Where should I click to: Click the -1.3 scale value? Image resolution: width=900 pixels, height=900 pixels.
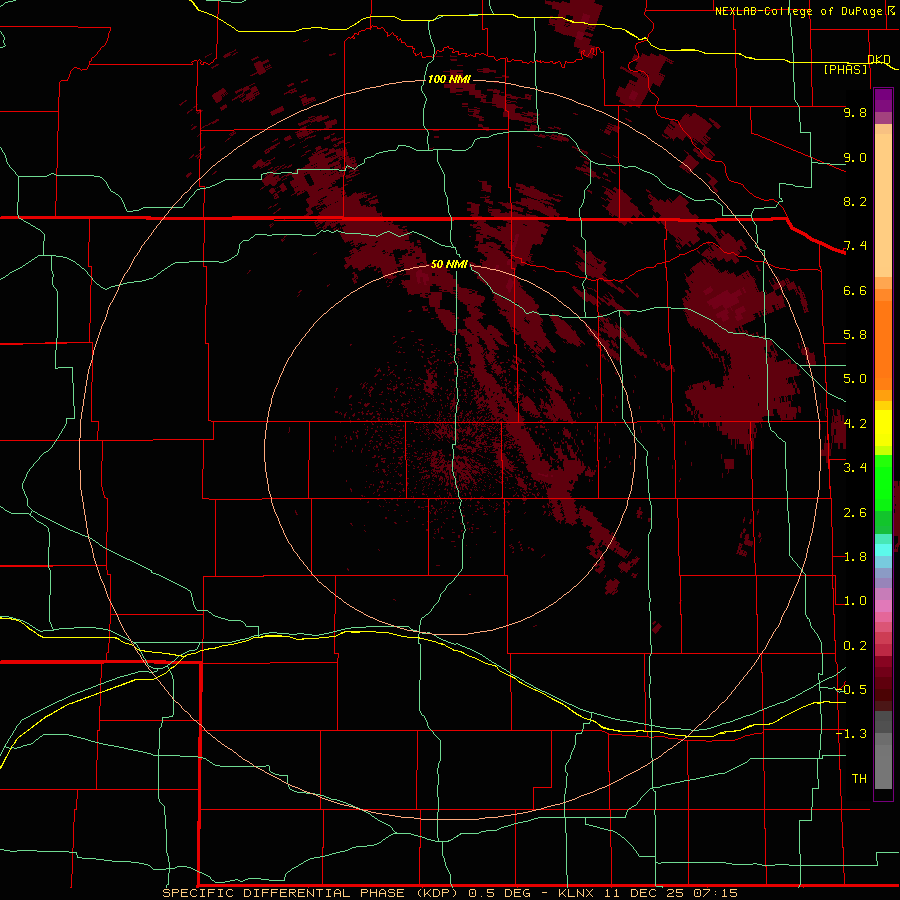click(x=851, y=734)
